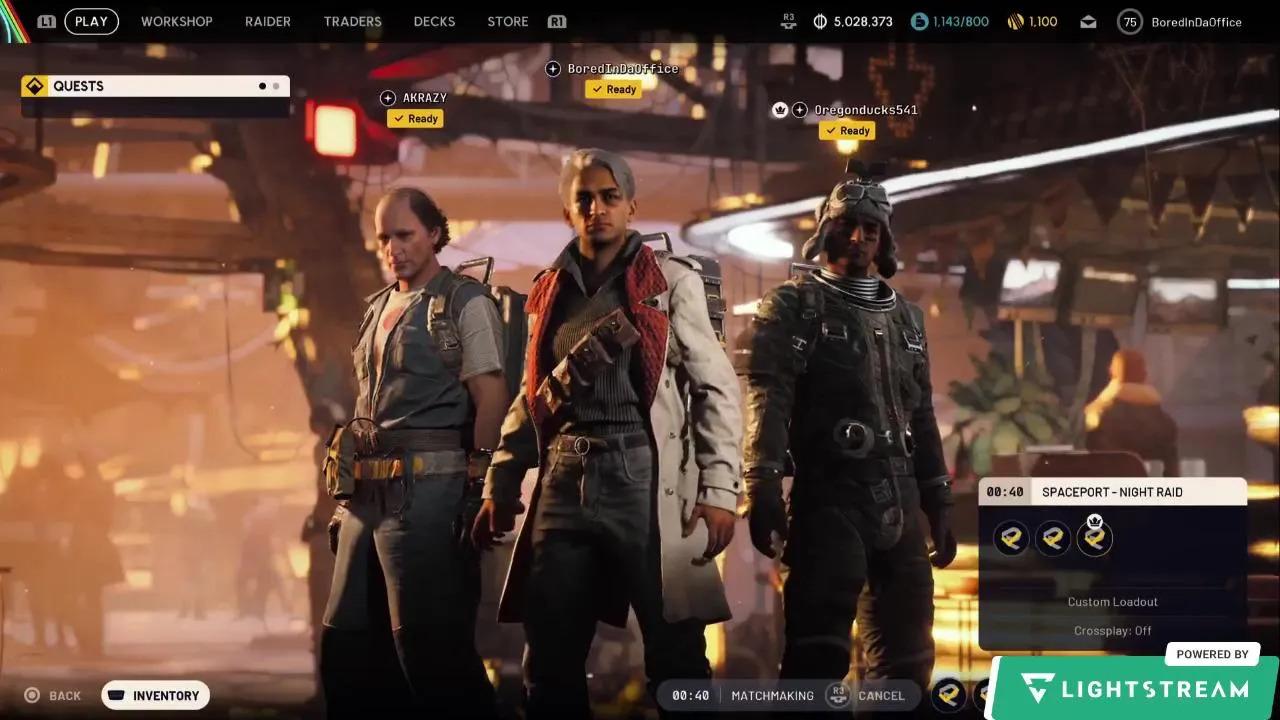Click the coin currency icon beside 5,028,373
This screenshot has width=1280, height=720.
pyautogui.click(x=821, y=21)
